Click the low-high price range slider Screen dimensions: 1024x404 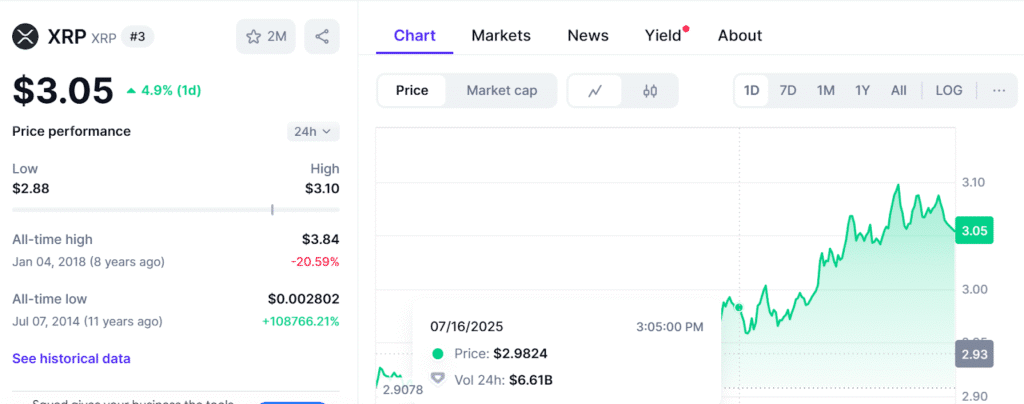(175, 210)
